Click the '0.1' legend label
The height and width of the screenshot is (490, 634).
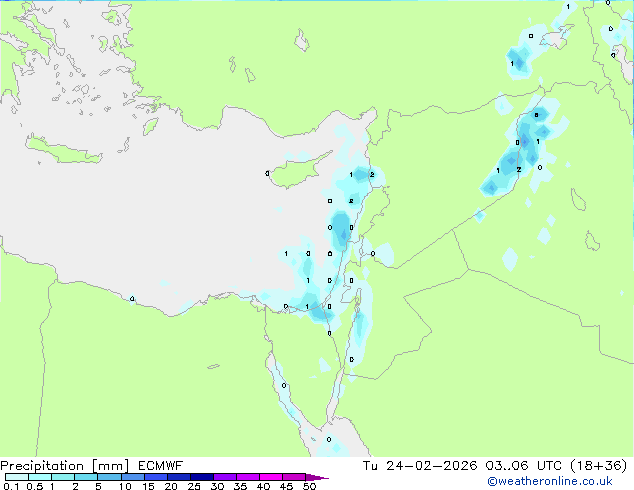click(11, 486)
